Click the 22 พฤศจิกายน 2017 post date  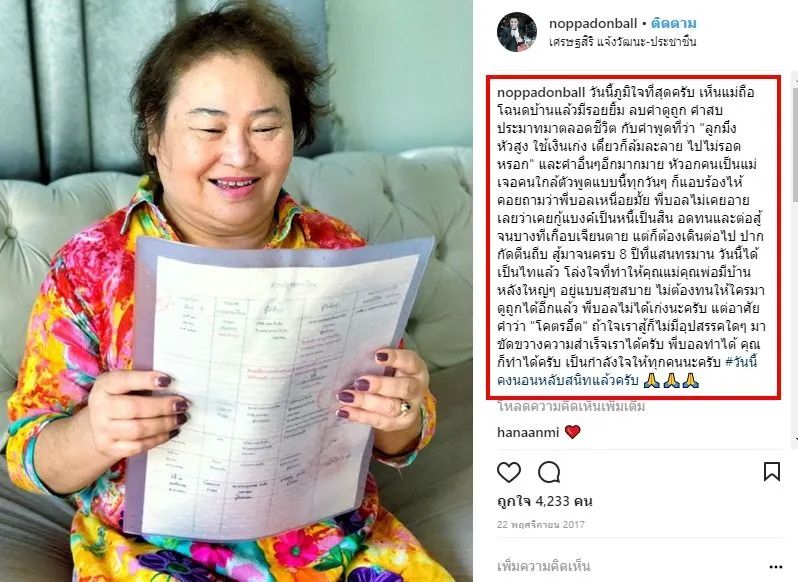point(540,525)
